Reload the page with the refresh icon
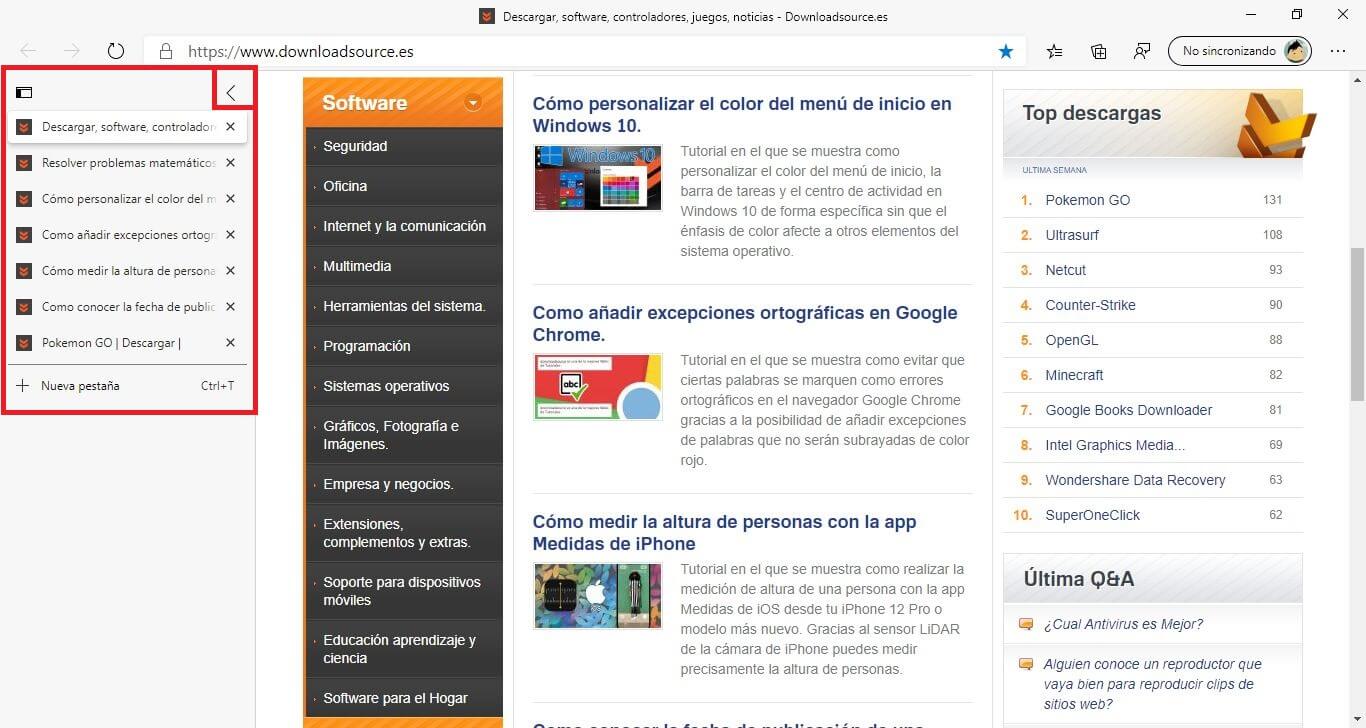 pyautogui.click(x=115, y=51)
